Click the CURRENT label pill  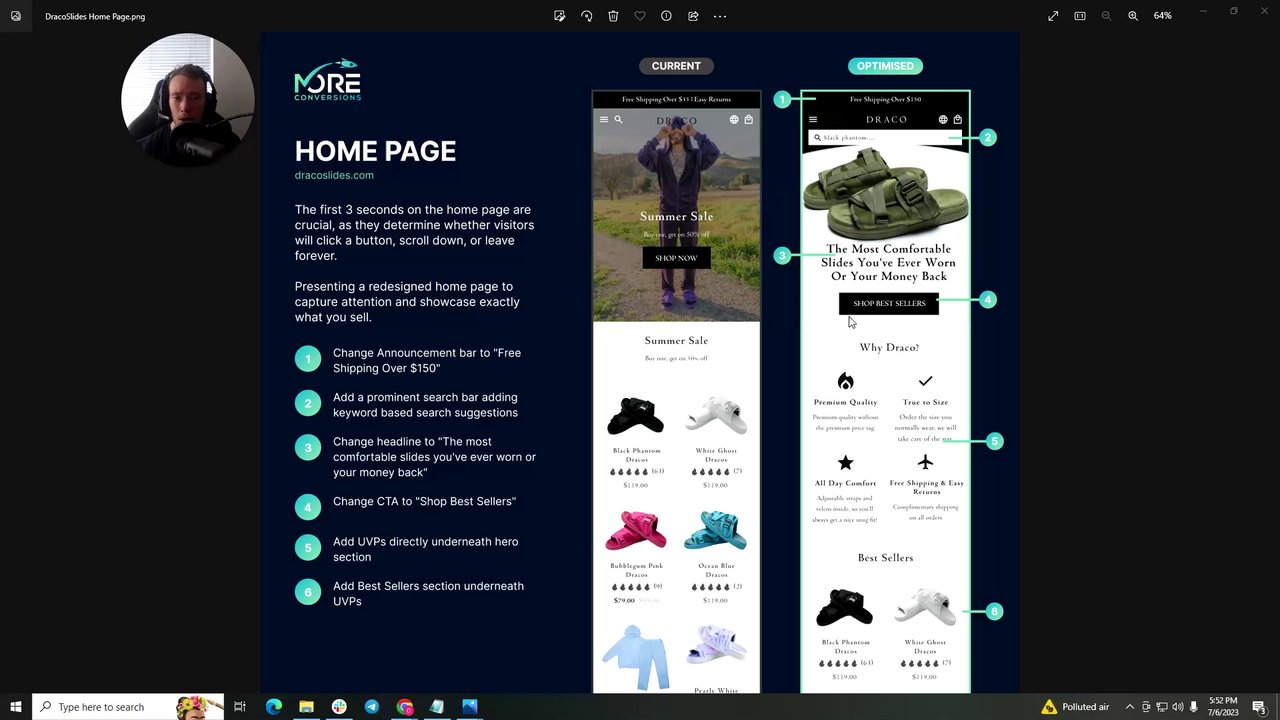pos(676,66)
